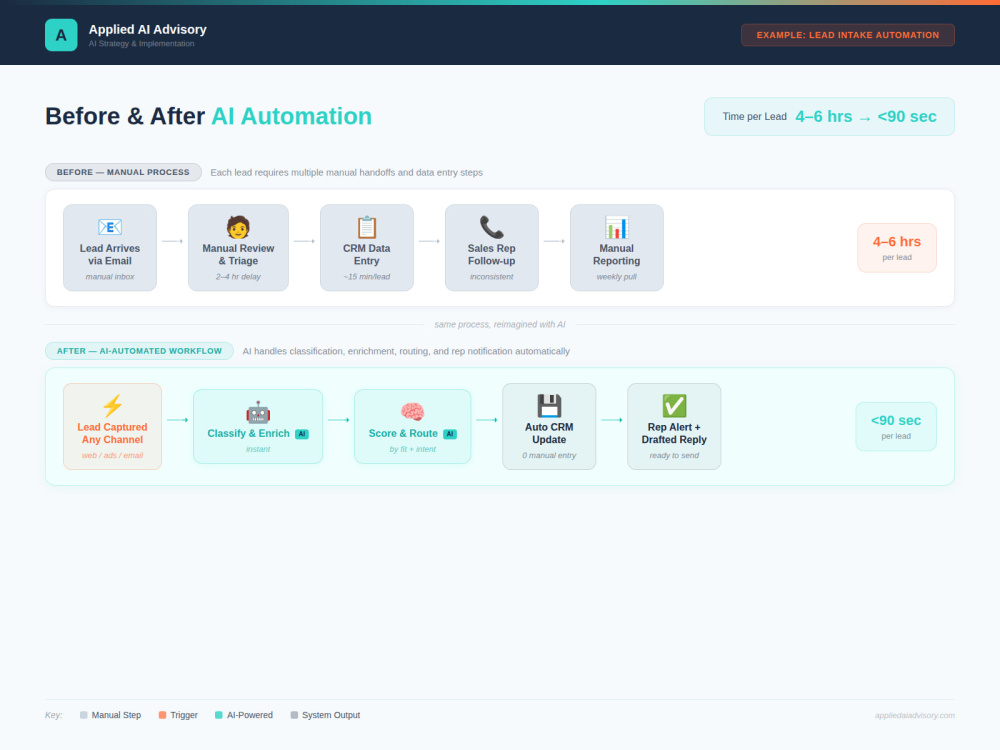Click the robot icon in Classify & Enrich card
The height and width of the screenshot is (750, 1000).
(x=258, y=413)
